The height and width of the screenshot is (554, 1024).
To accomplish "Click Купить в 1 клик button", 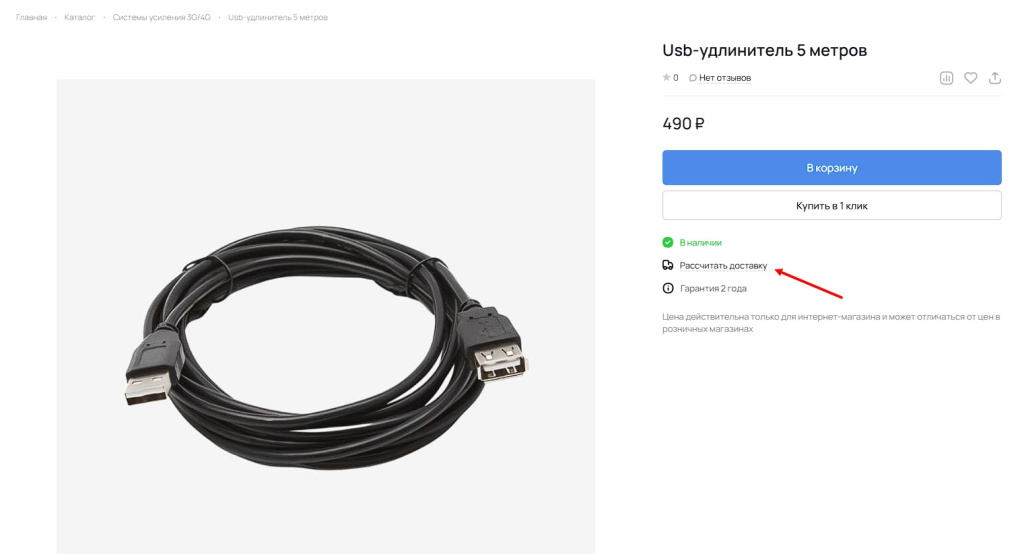I will [831, 206].
